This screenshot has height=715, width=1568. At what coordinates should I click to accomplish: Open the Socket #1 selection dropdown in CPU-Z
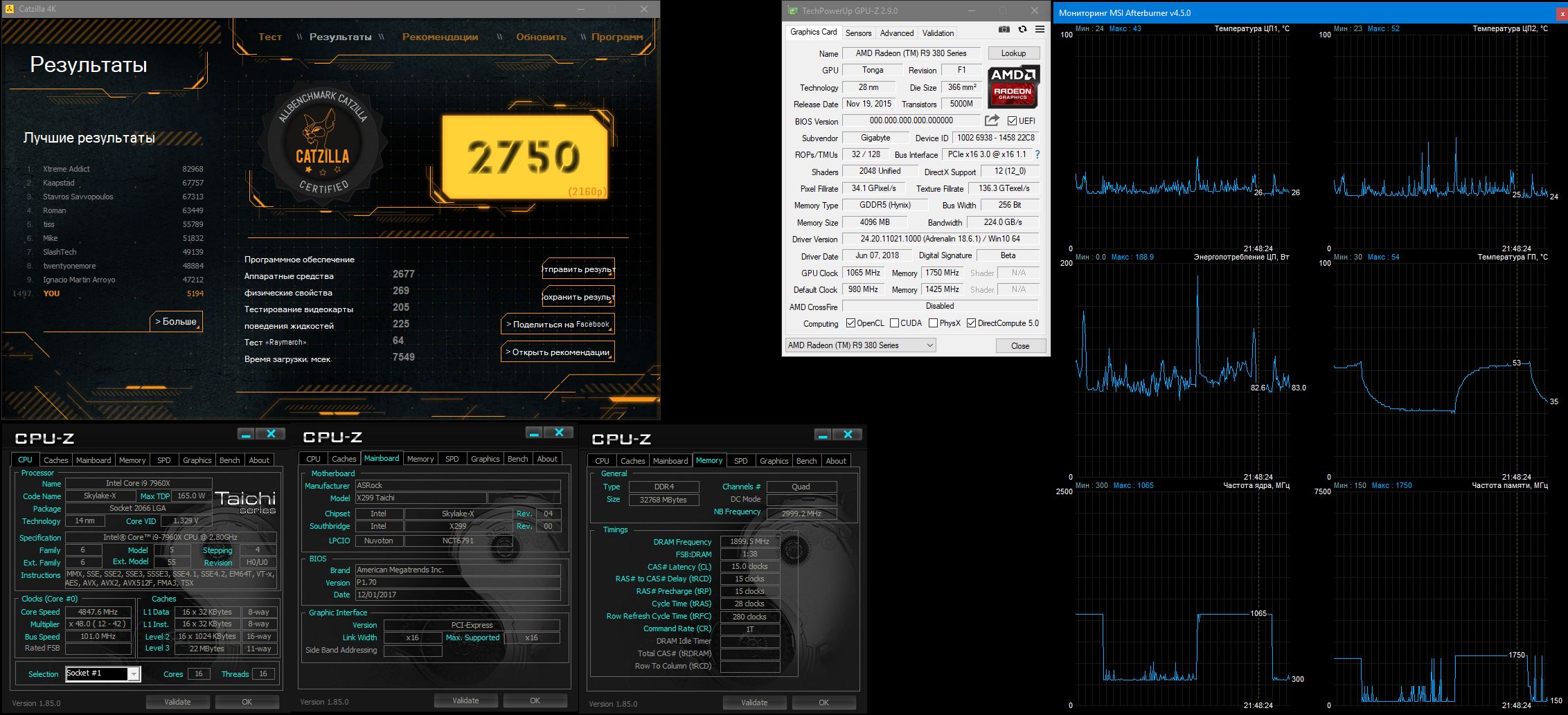point(103,673)
